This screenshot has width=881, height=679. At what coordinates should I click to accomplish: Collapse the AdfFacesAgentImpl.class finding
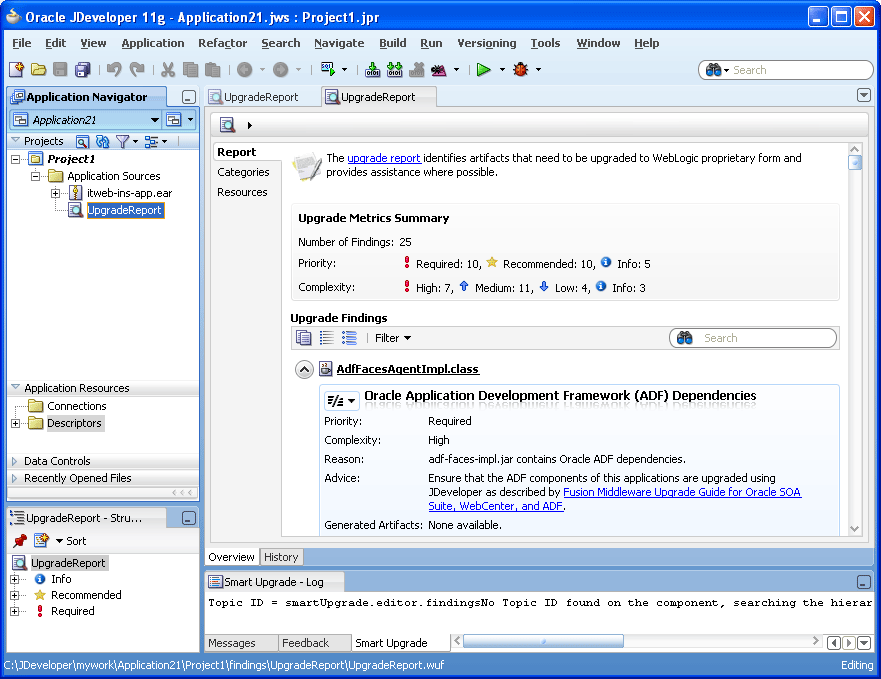304,369
